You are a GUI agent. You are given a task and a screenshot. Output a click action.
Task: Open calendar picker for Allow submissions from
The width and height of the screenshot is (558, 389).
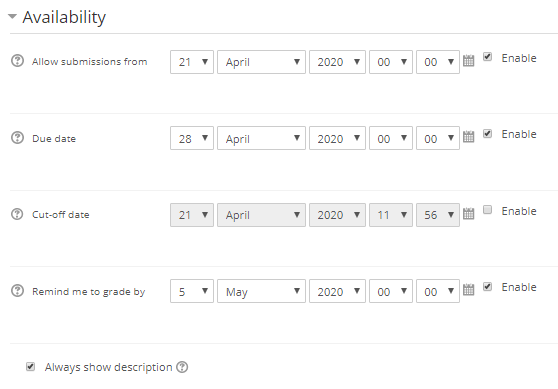point(468,61)
